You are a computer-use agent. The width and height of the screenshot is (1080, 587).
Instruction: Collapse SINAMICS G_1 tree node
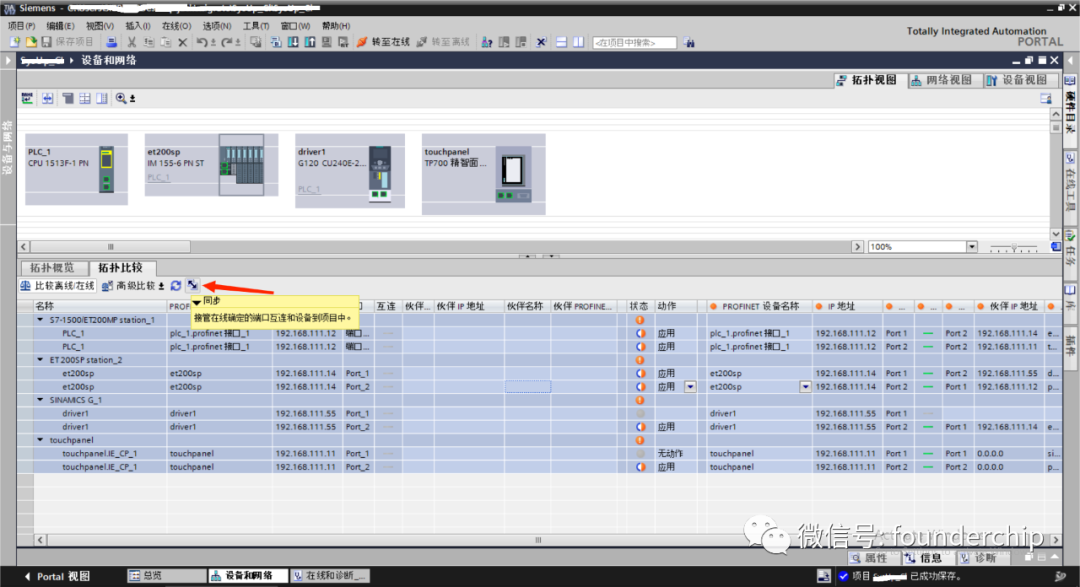(41, 400)
